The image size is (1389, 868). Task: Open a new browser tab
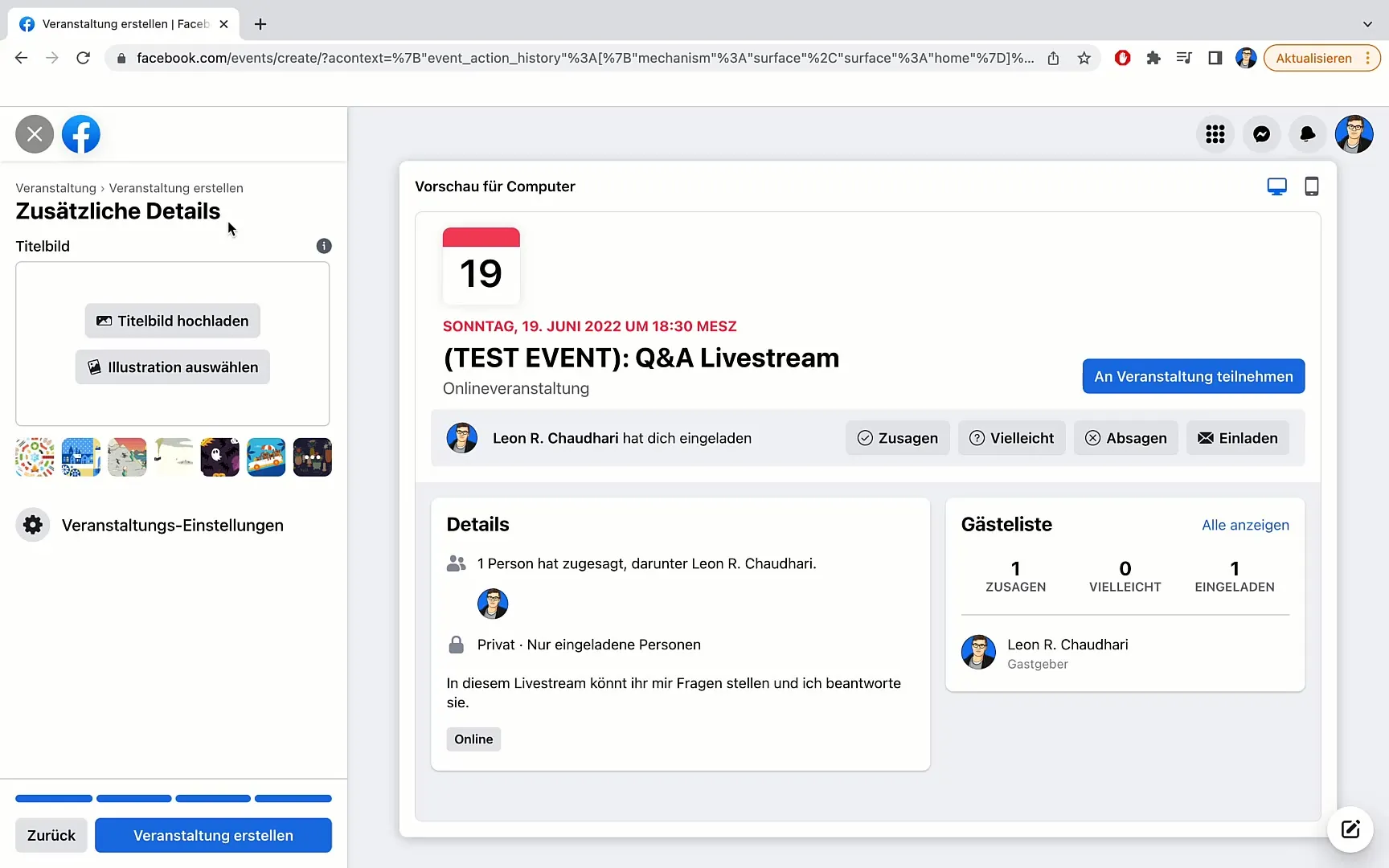[x=260, y=24]
